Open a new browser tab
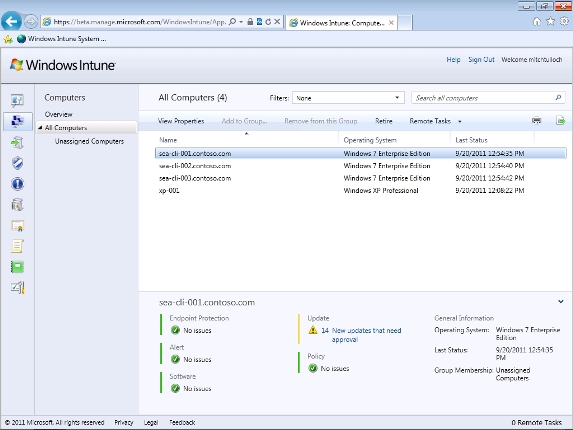 click(405, 23)
